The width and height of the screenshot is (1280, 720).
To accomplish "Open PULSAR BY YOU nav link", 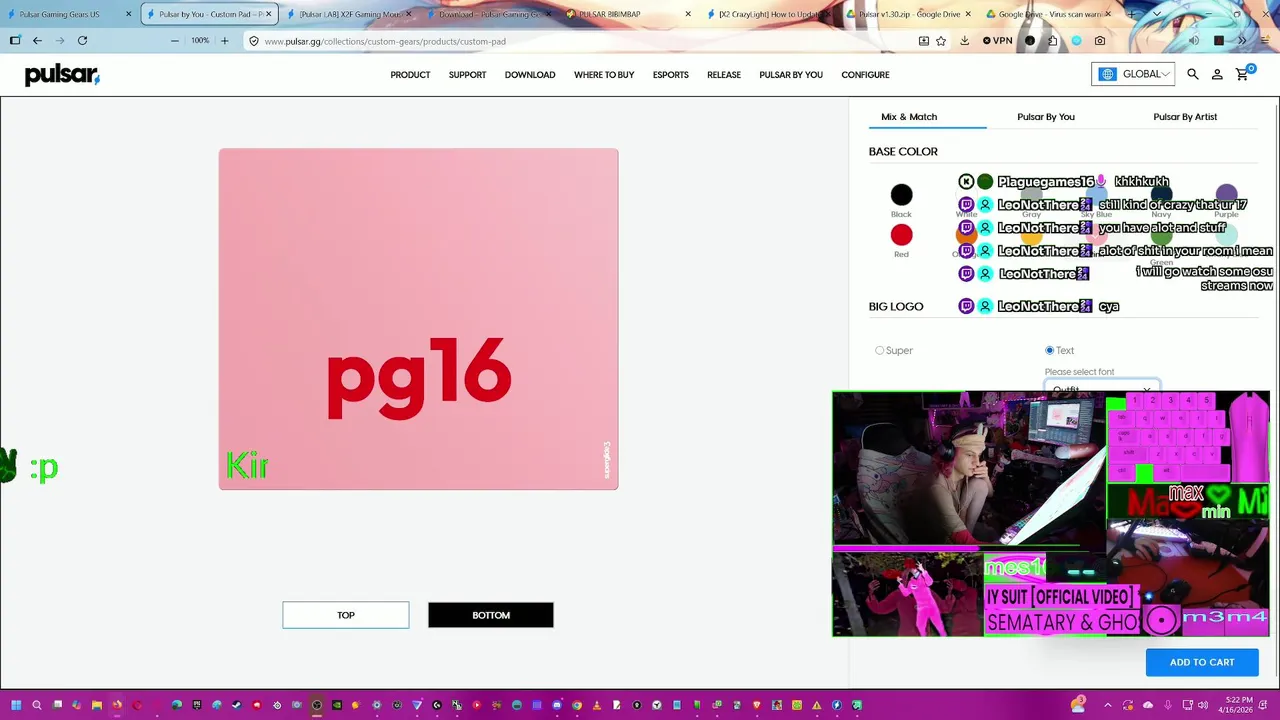I will [x=791, y=75].
